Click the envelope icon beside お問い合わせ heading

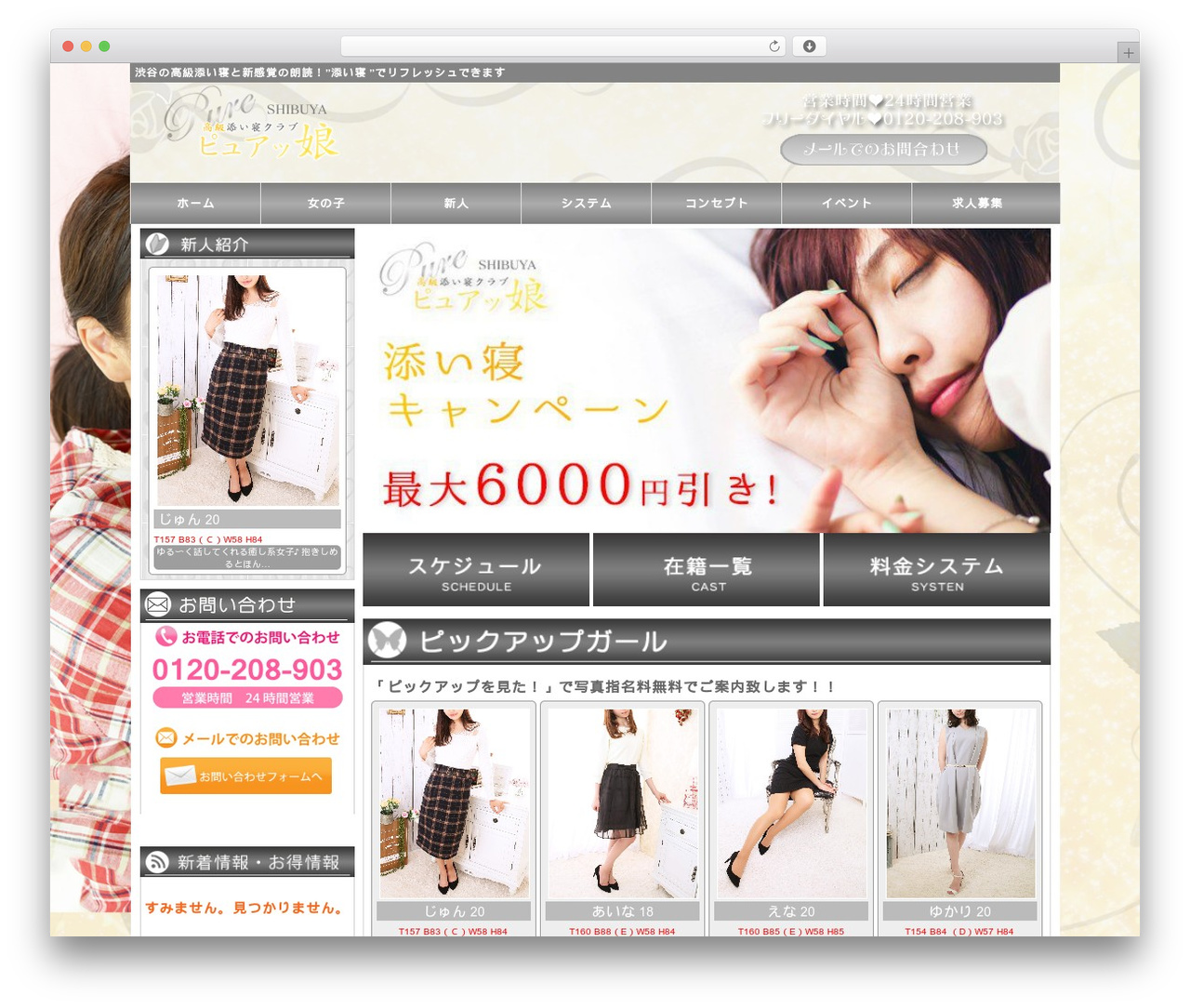tap(158, 605)
